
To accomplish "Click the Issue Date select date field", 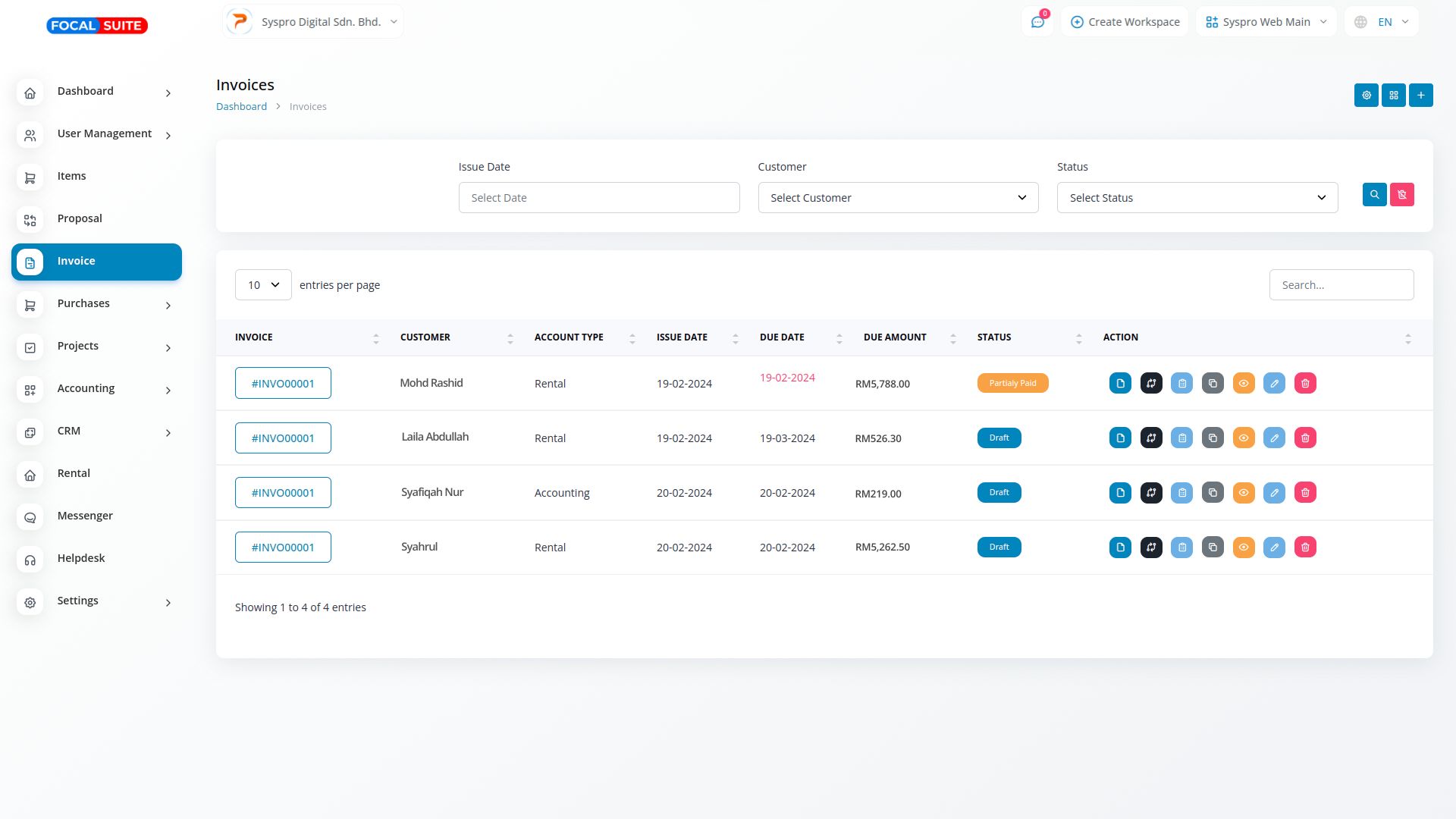I will [x=598, y=198].
